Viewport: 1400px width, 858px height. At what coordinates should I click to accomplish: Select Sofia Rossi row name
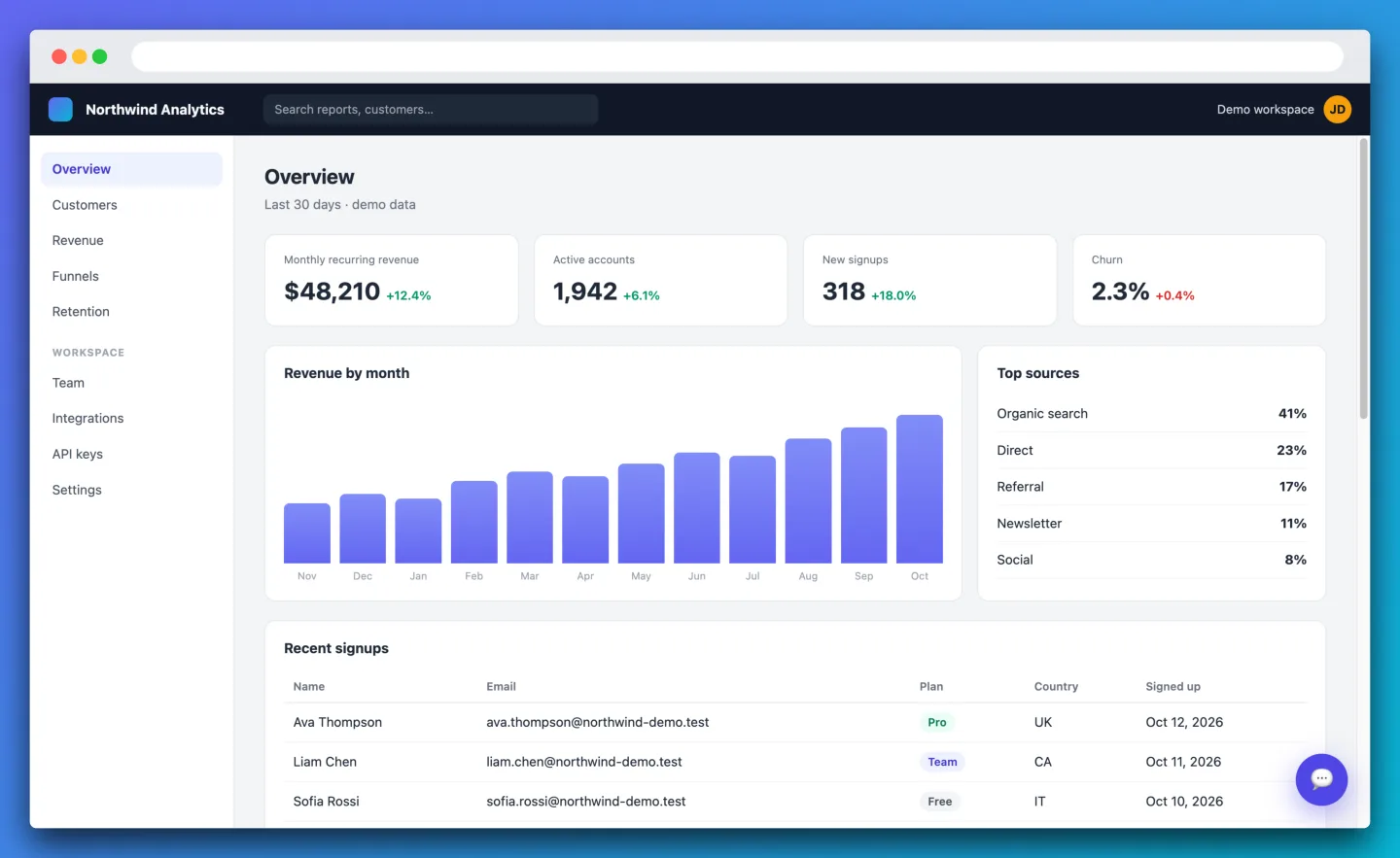point(327,802)
